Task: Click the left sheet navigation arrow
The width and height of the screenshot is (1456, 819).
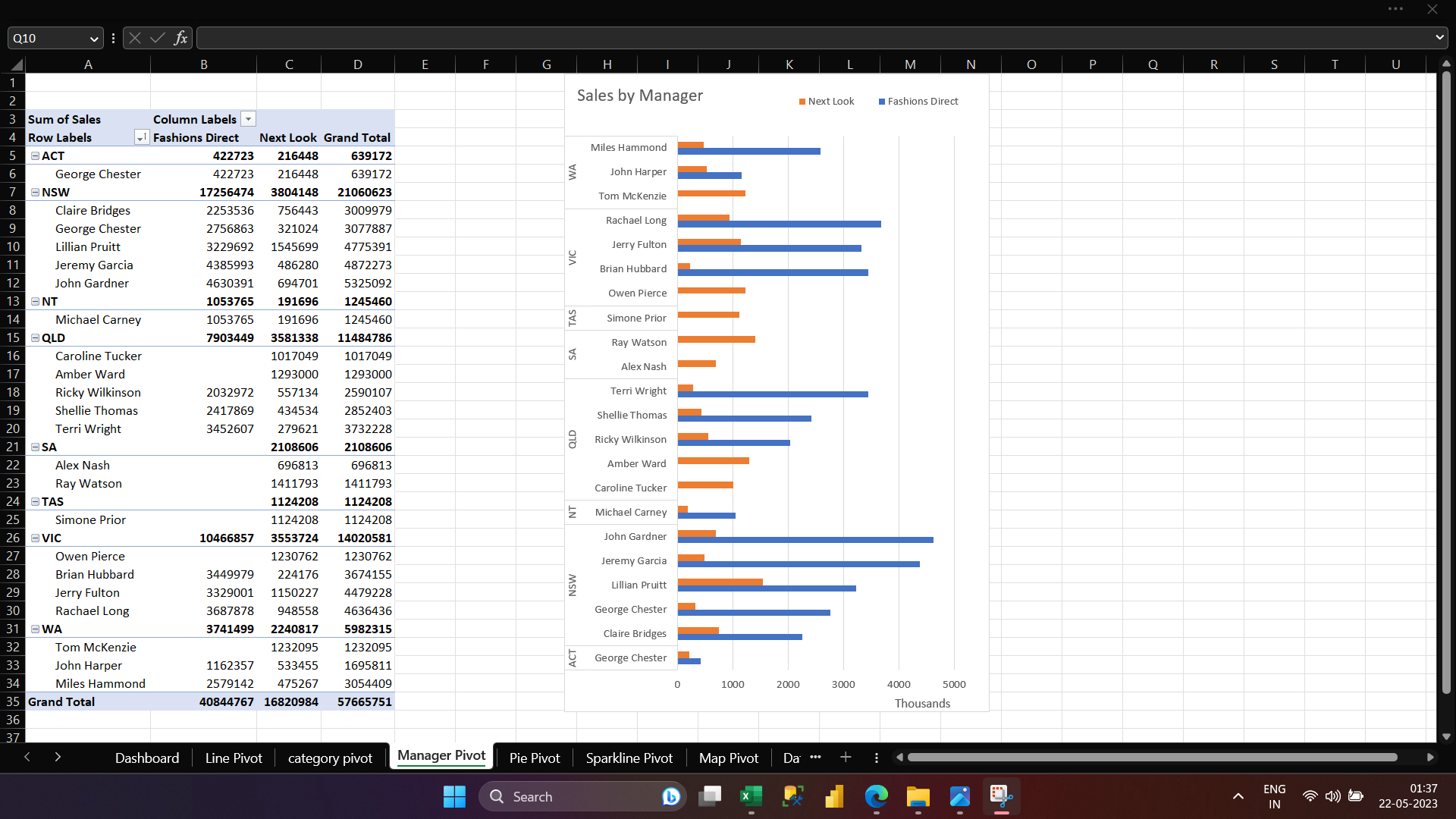Action: coord(27,757)
